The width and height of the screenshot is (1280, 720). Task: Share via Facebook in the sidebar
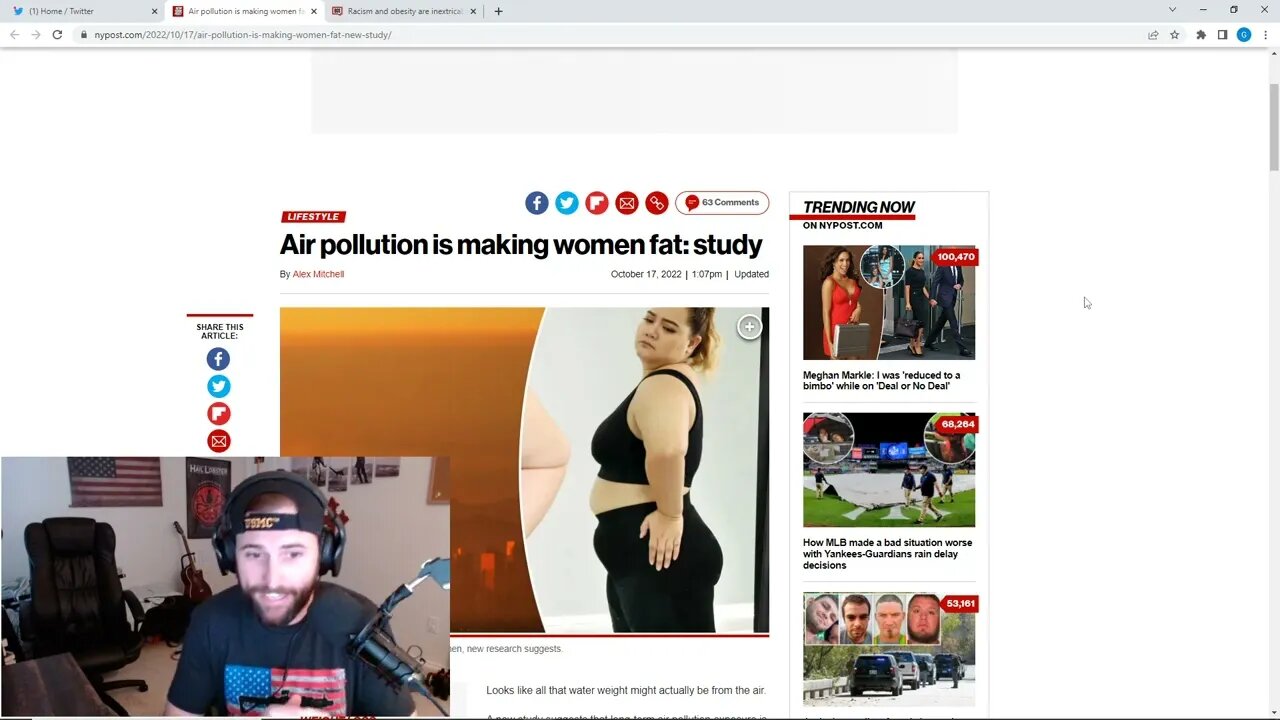[x=218, y=359]
